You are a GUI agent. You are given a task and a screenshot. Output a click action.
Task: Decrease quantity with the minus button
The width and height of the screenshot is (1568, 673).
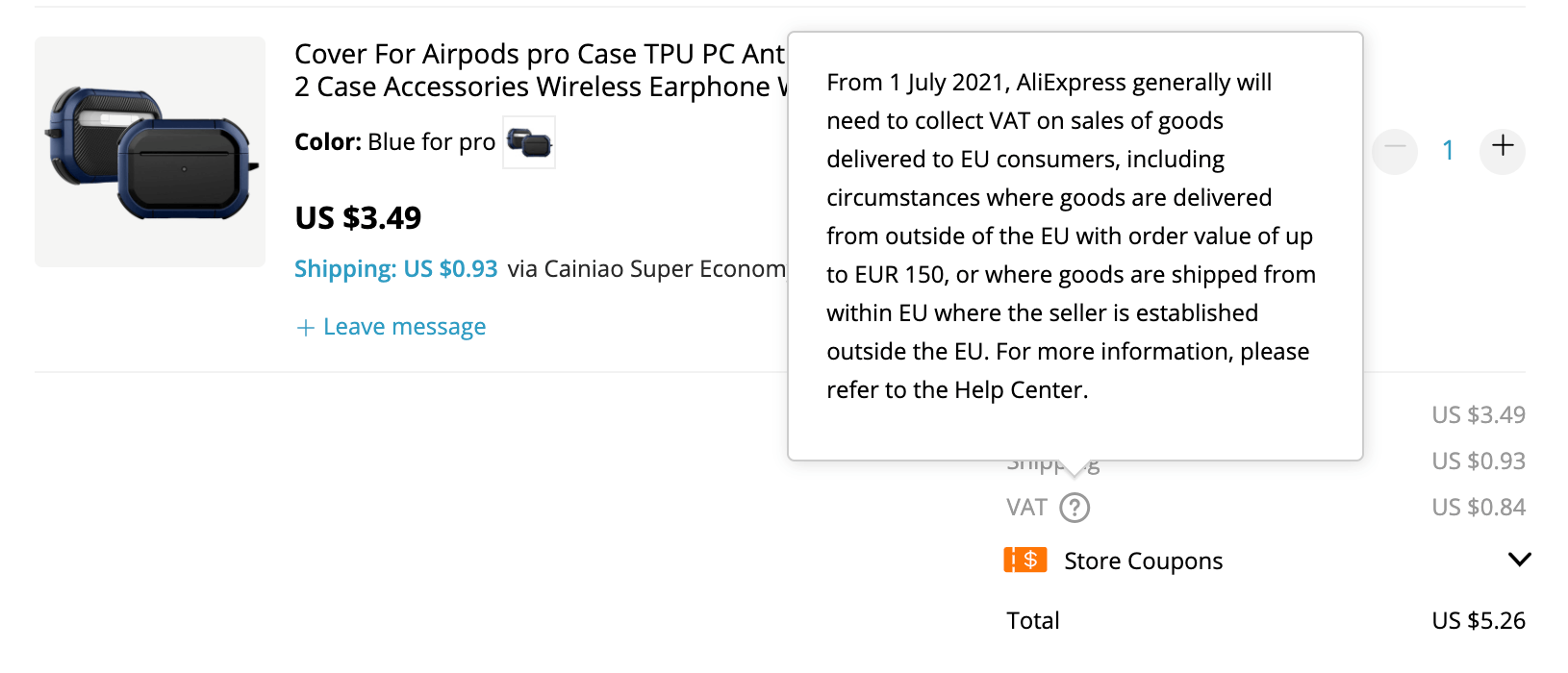1395,150
